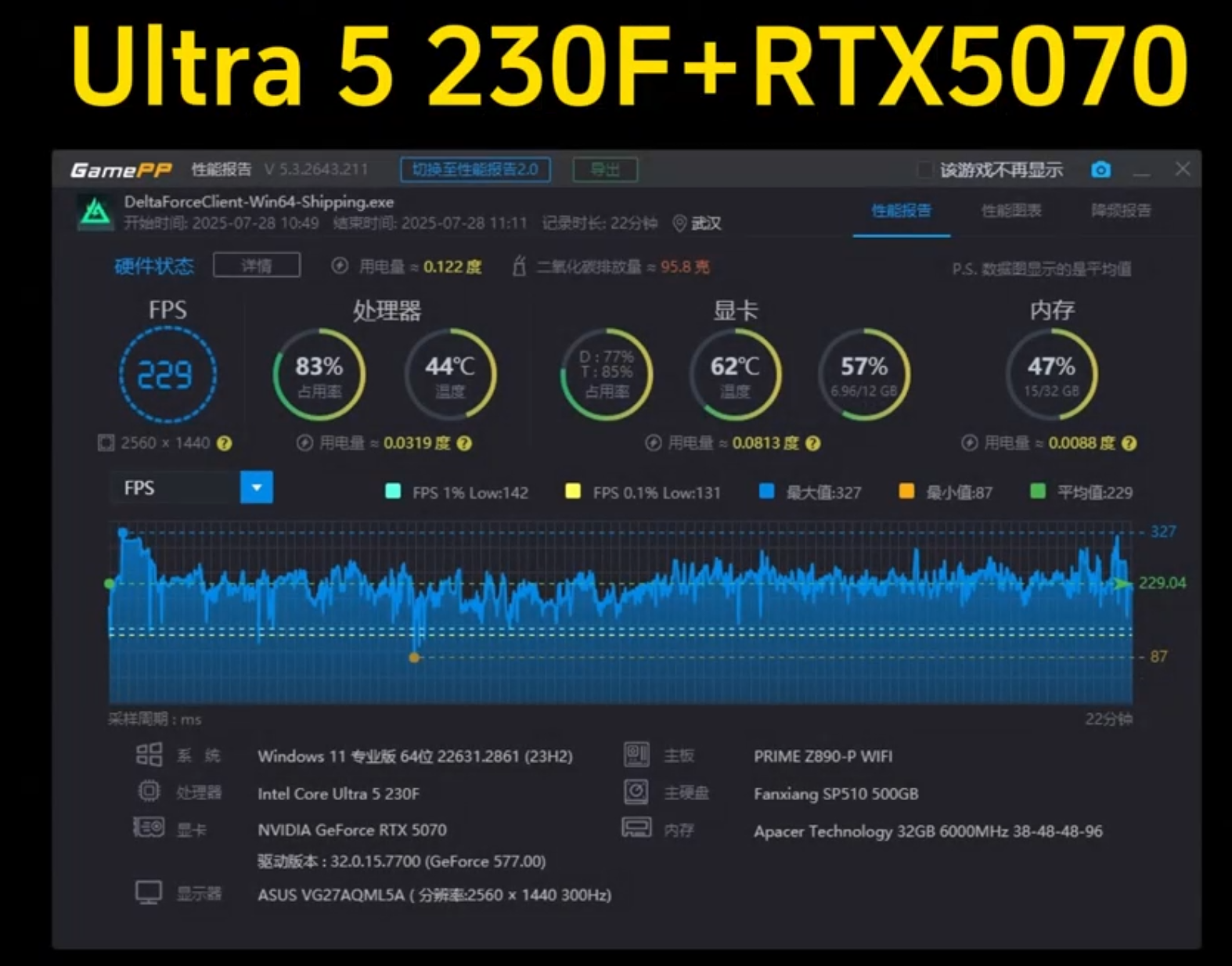The height and width of the screenshot is (966, 1232).
Task: Click the GPU D:77% T:85% usage gauge
Action: (x=607, y=374)
